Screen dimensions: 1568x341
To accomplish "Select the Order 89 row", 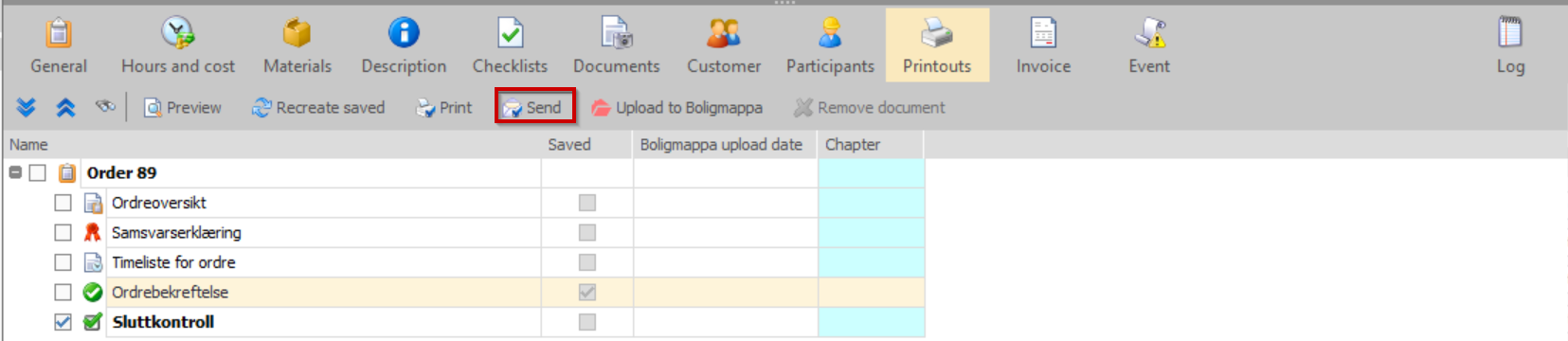I will (464, 172).
